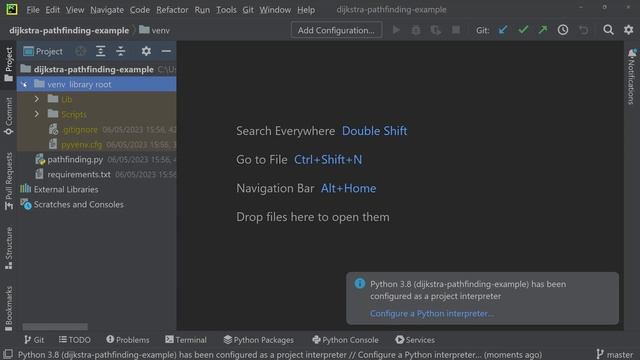
Task: Open IDE settings gear icon top right
Action: [629, 30]
